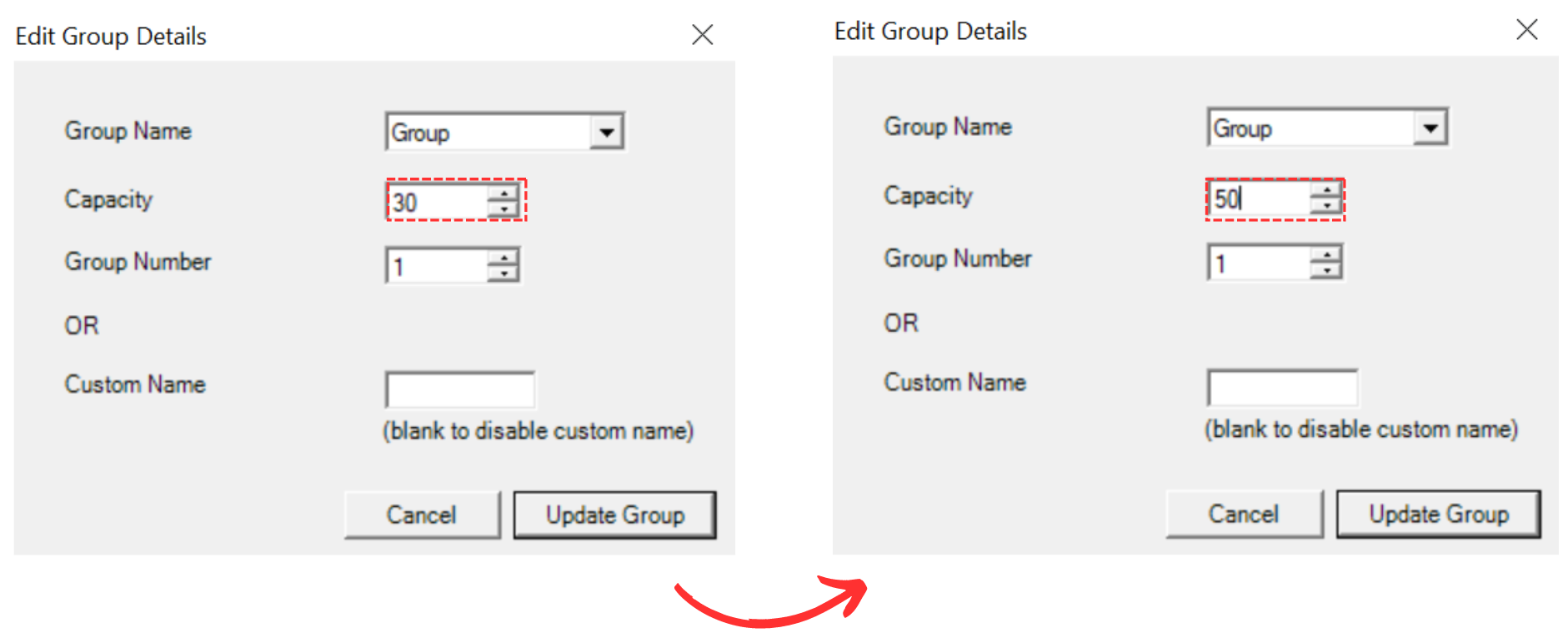The image size is (1568, 638).
Task: Raise Group Number with up arrow in capacity-30 dialog
Action: [503, 258]
